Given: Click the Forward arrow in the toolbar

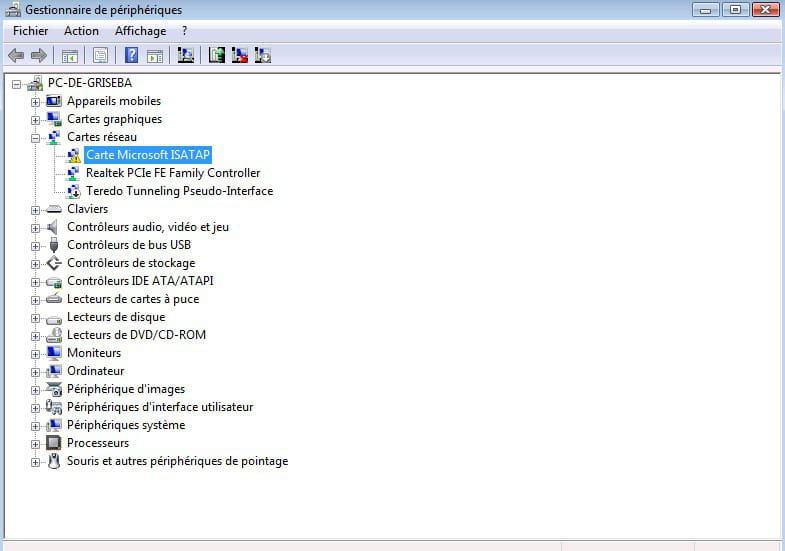Looking at the screenshot, I should 39,55.
